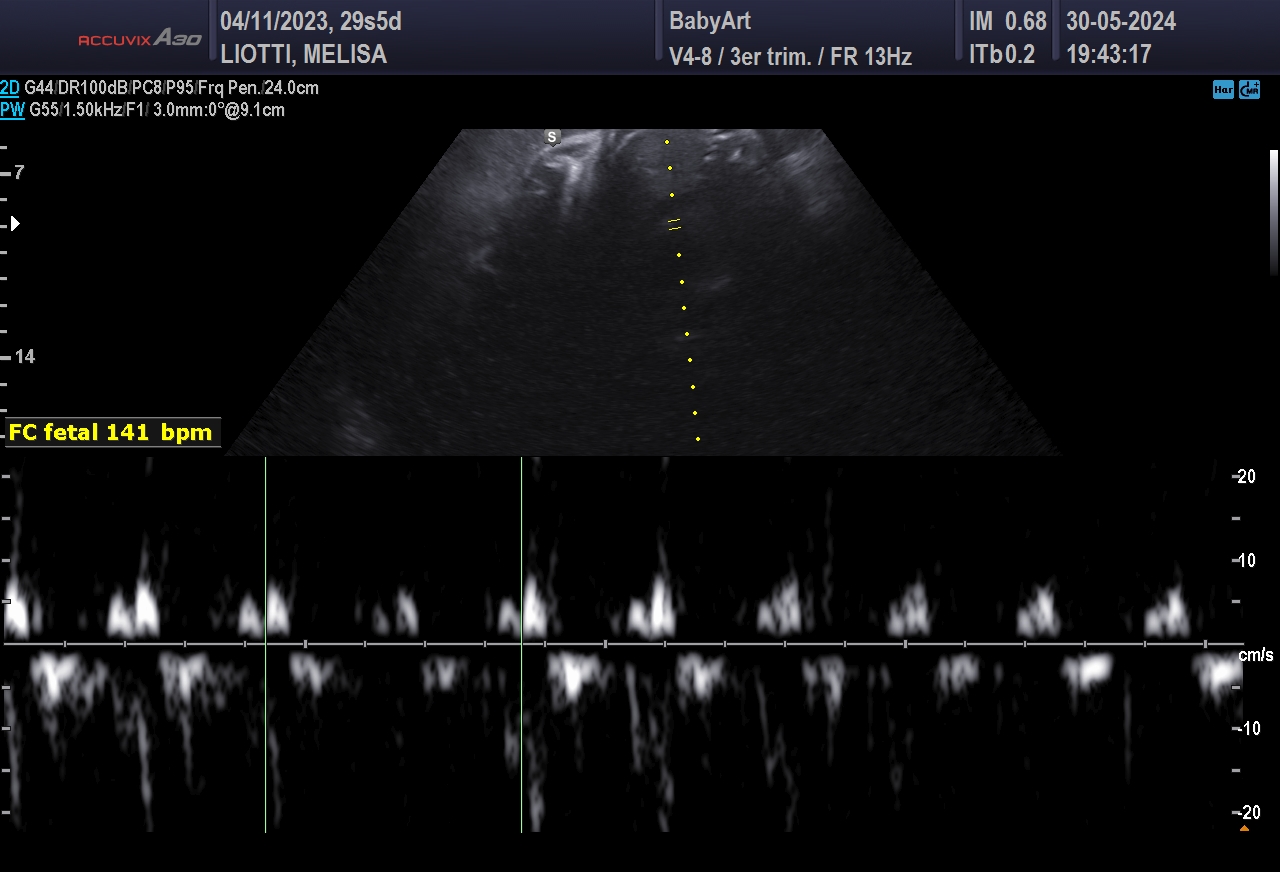Click the MR+ image enhancement icon
1280x872 pixels.
point(1249,90)
